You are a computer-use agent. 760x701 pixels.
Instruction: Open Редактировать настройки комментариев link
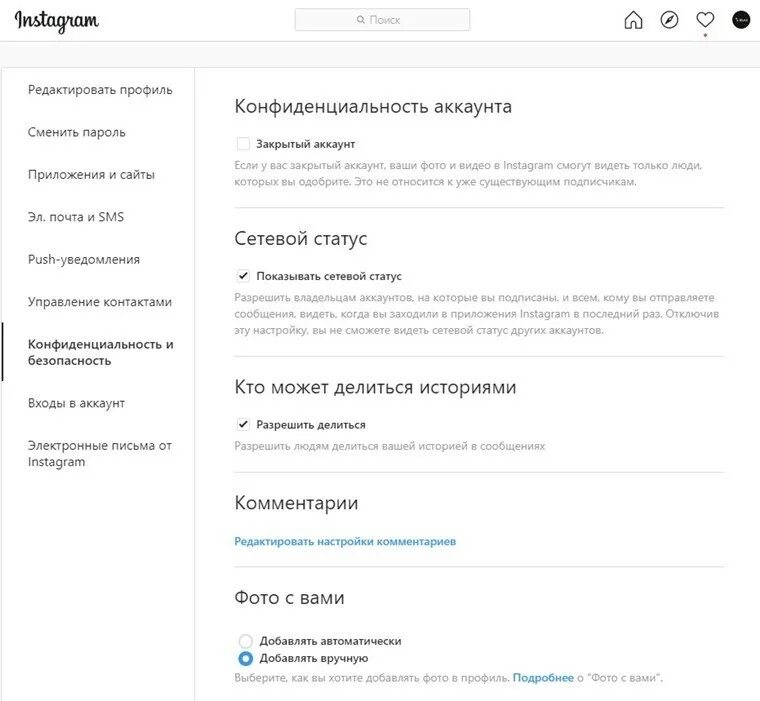pos(345,541)
